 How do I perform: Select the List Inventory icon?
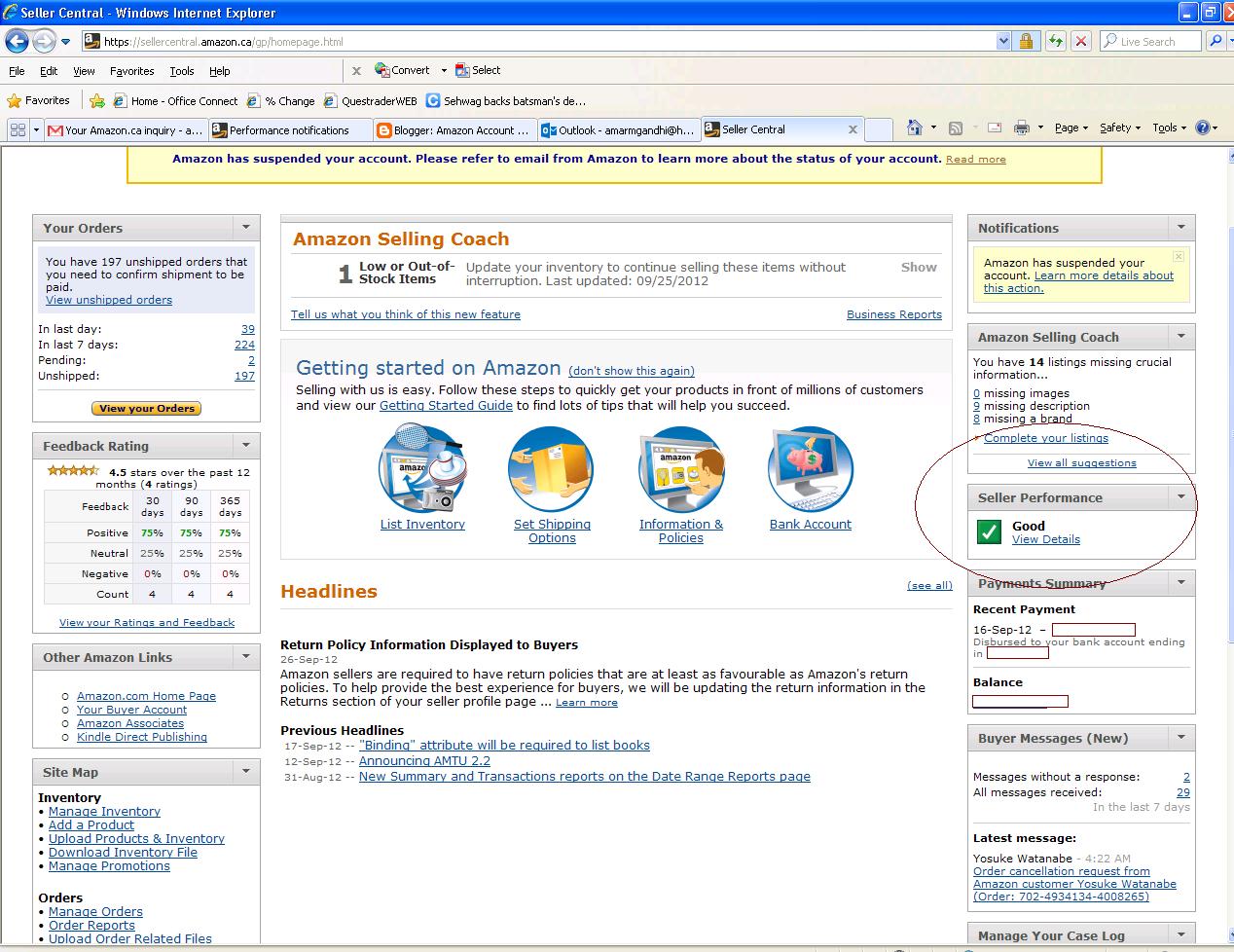click(x=422, y=468)
